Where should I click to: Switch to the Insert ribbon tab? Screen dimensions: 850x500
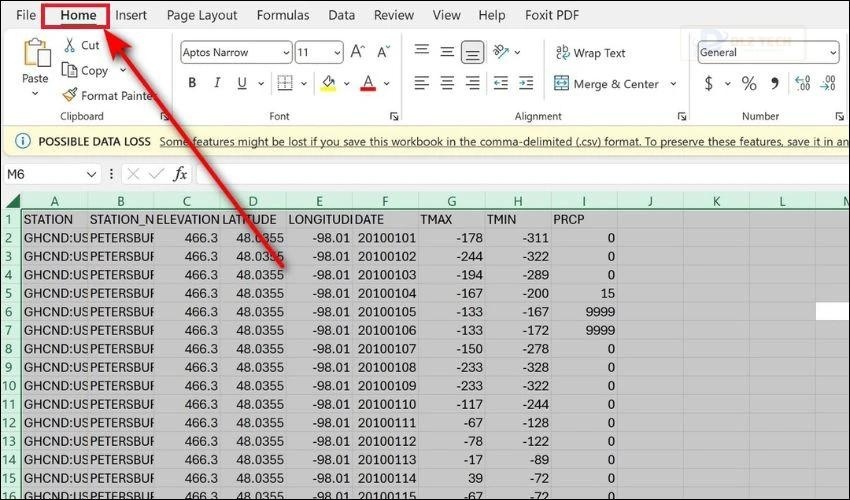click(x=131, y=15)
